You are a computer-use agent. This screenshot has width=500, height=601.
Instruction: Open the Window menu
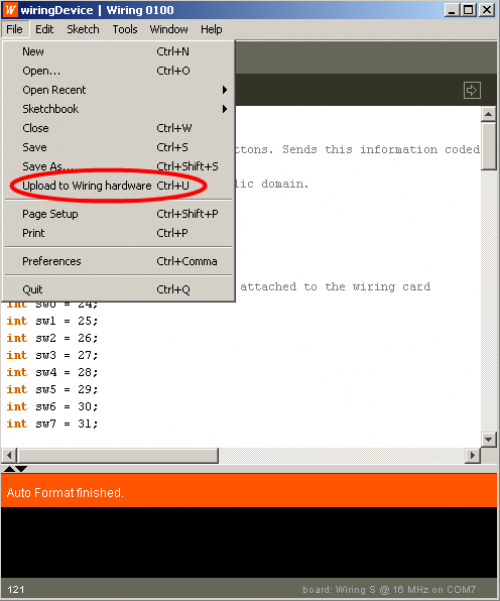169,29
